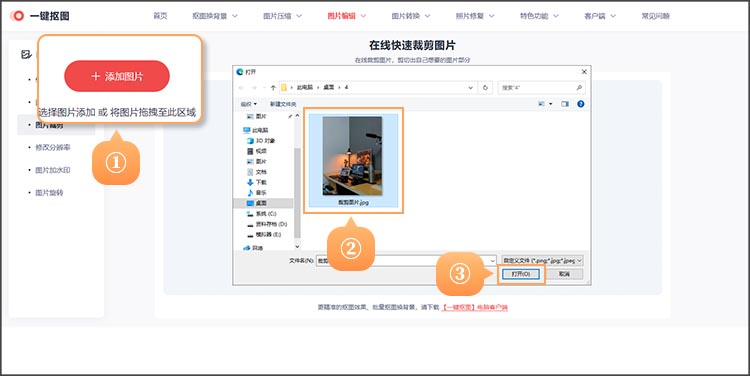Click the search magnifier icon in dialog
Screen dimensions: 750x376
[579, 88]
